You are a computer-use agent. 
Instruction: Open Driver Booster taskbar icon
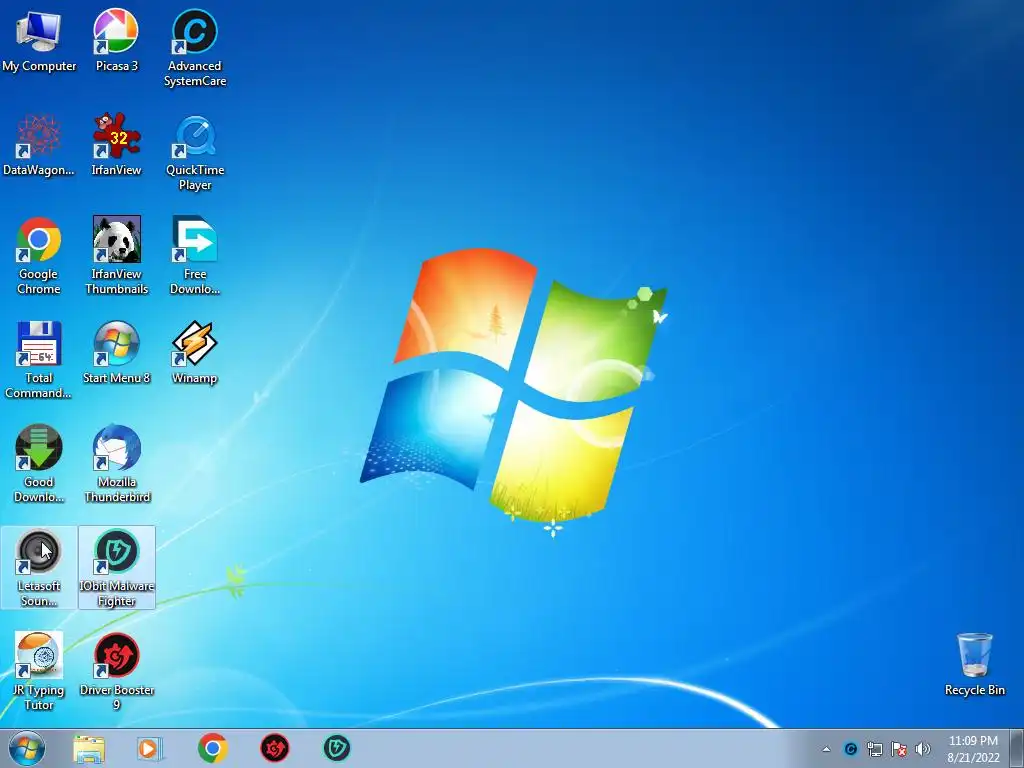point(275,748)
